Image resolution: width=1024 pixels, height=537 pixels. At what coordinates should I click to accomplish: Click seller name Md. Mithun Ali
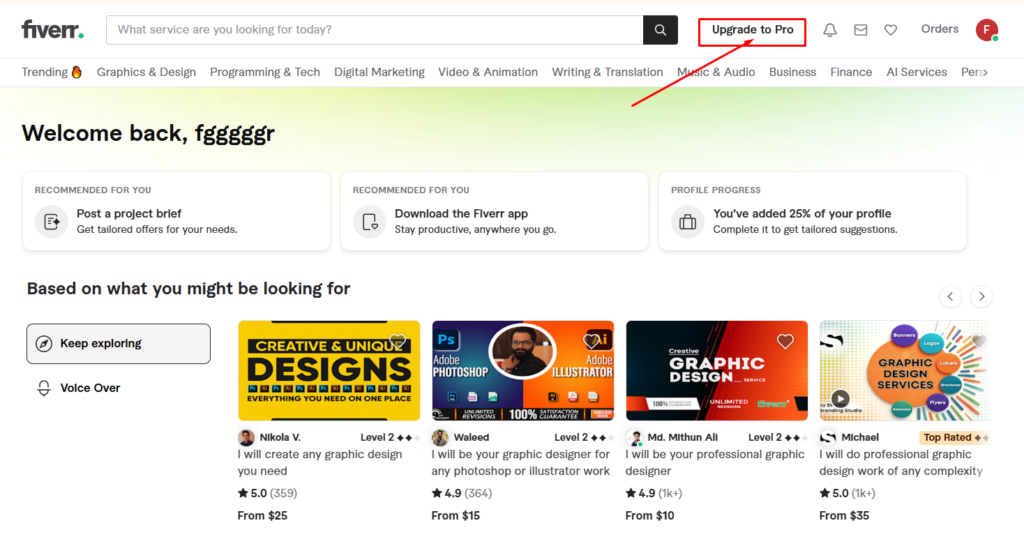coord(682,438)
